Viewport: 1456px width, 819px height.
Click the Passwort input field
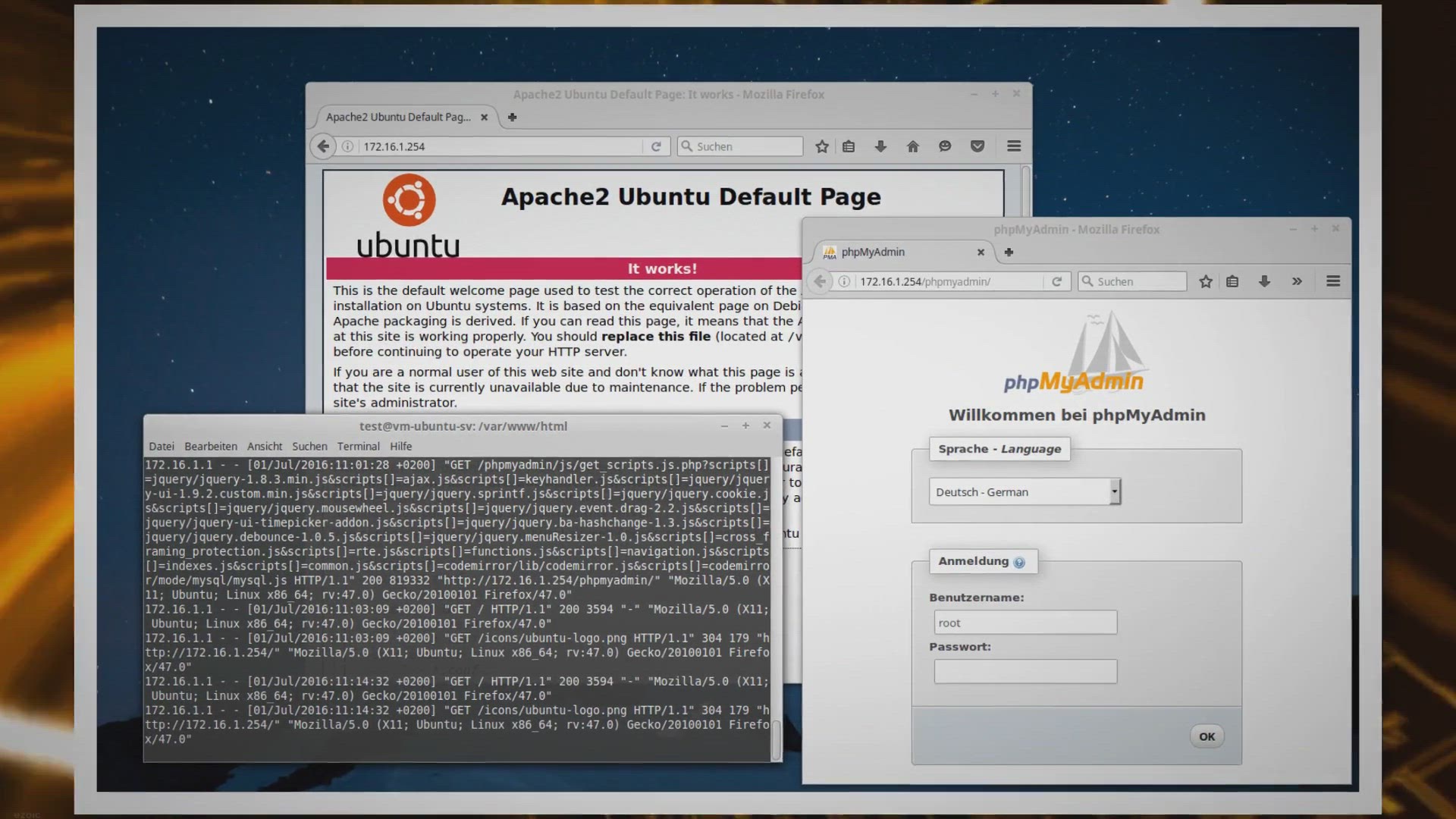1025,671
